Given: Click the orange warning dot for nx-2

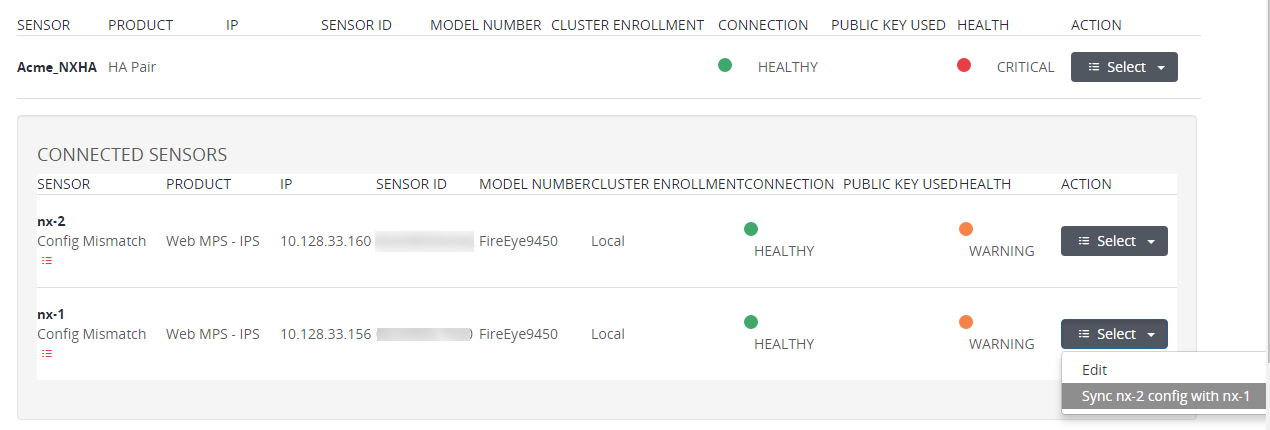Looking at the screenshot, I should tap(966, 229).
